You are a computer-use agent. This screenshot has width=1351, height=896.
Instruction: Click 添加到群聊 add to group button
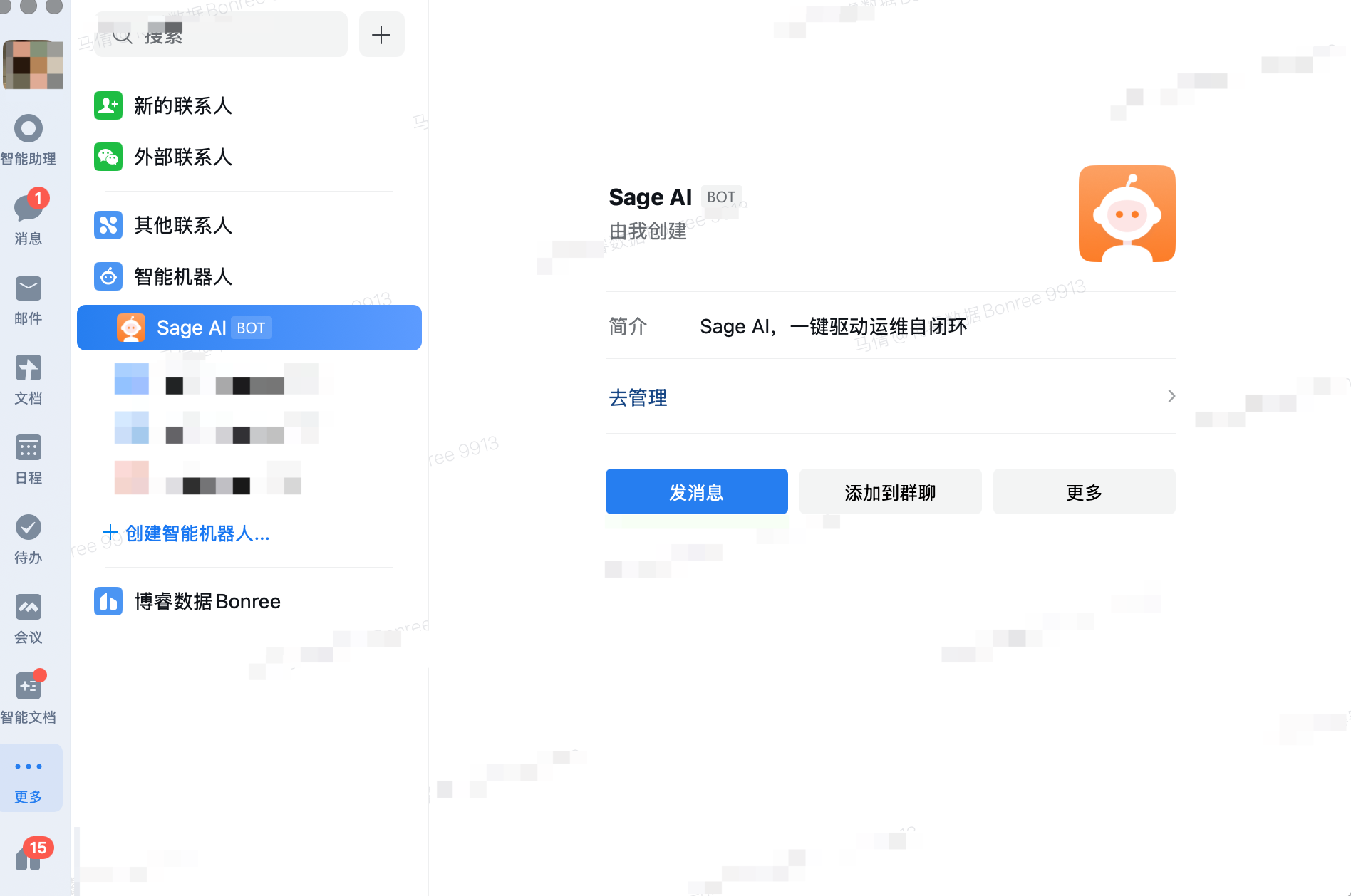[x=891, y=491]
